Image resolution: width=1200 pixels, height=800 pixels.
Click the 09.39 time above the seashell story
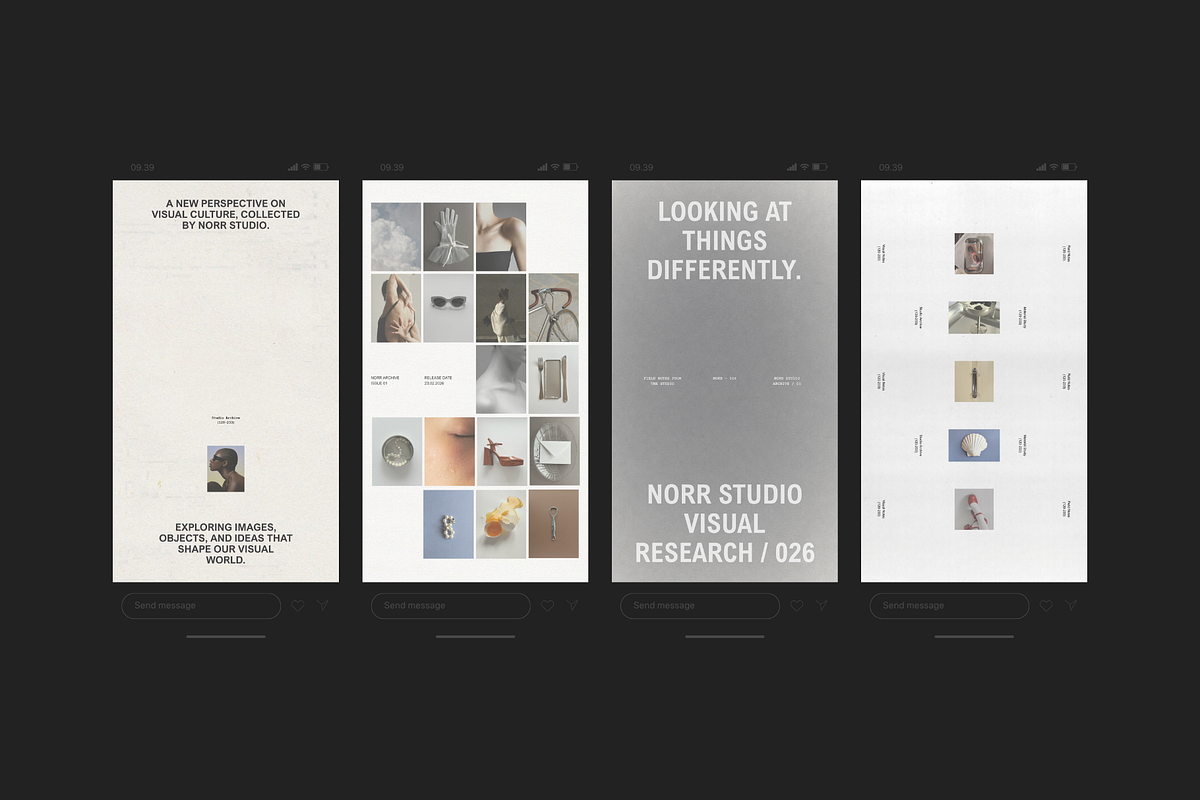click(891, 167)
